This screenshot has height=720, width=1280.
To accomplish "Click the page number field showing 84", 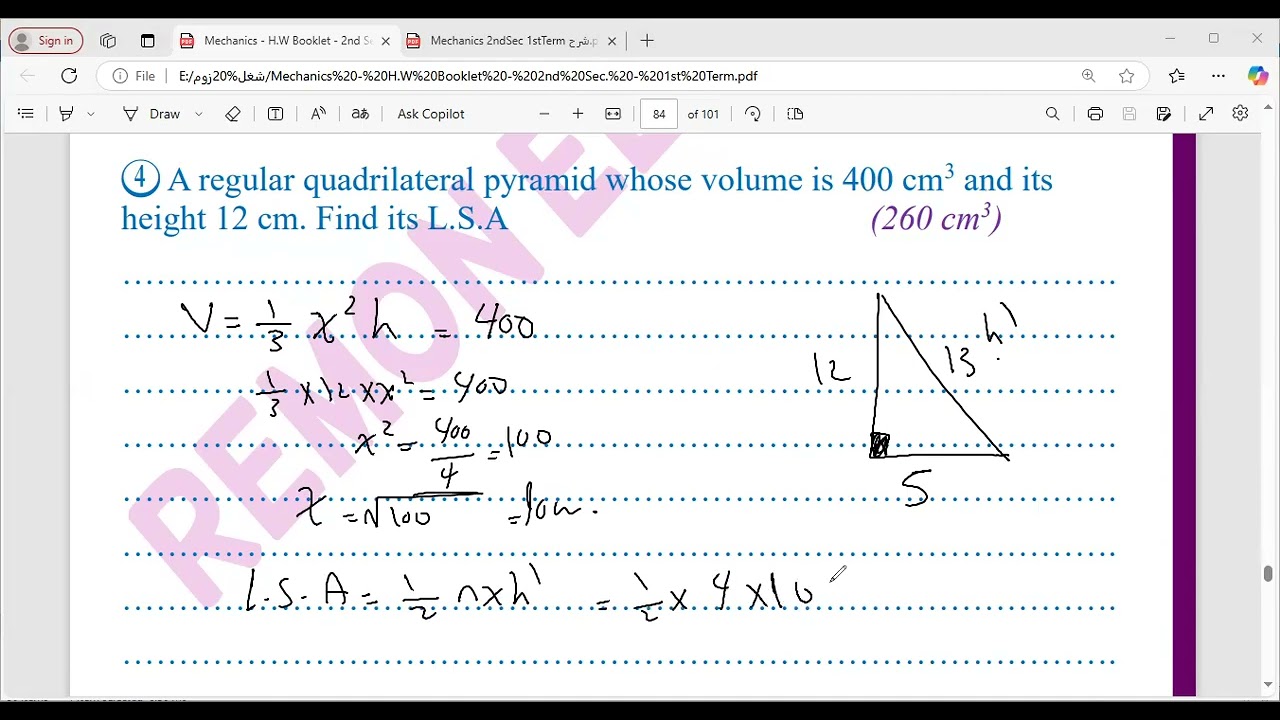I will 659,114.
